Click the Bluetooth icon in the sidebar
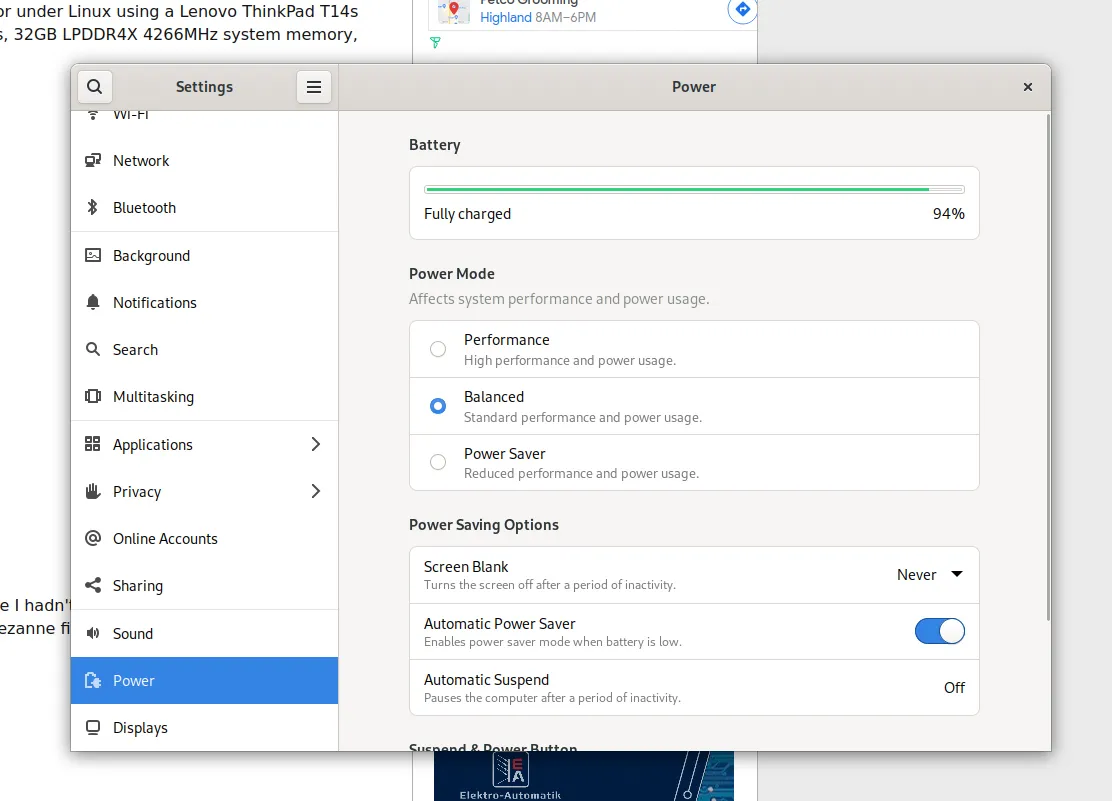 (93, 208)
